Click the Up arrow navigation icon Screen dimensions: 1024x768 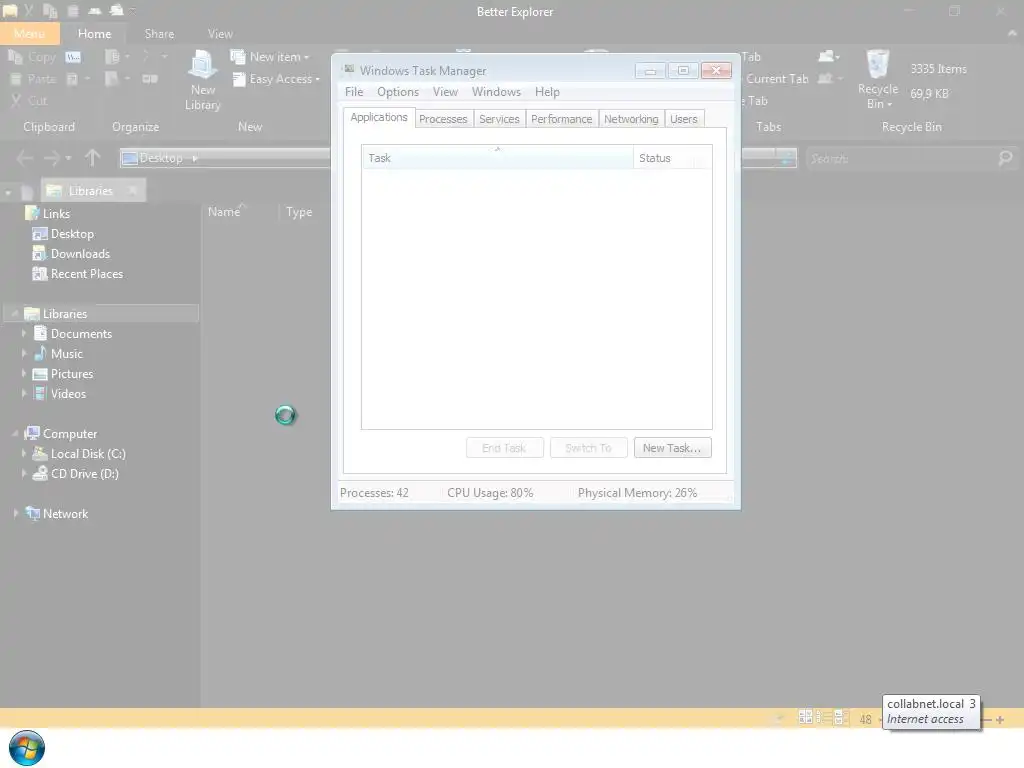[x=92, y=158]
